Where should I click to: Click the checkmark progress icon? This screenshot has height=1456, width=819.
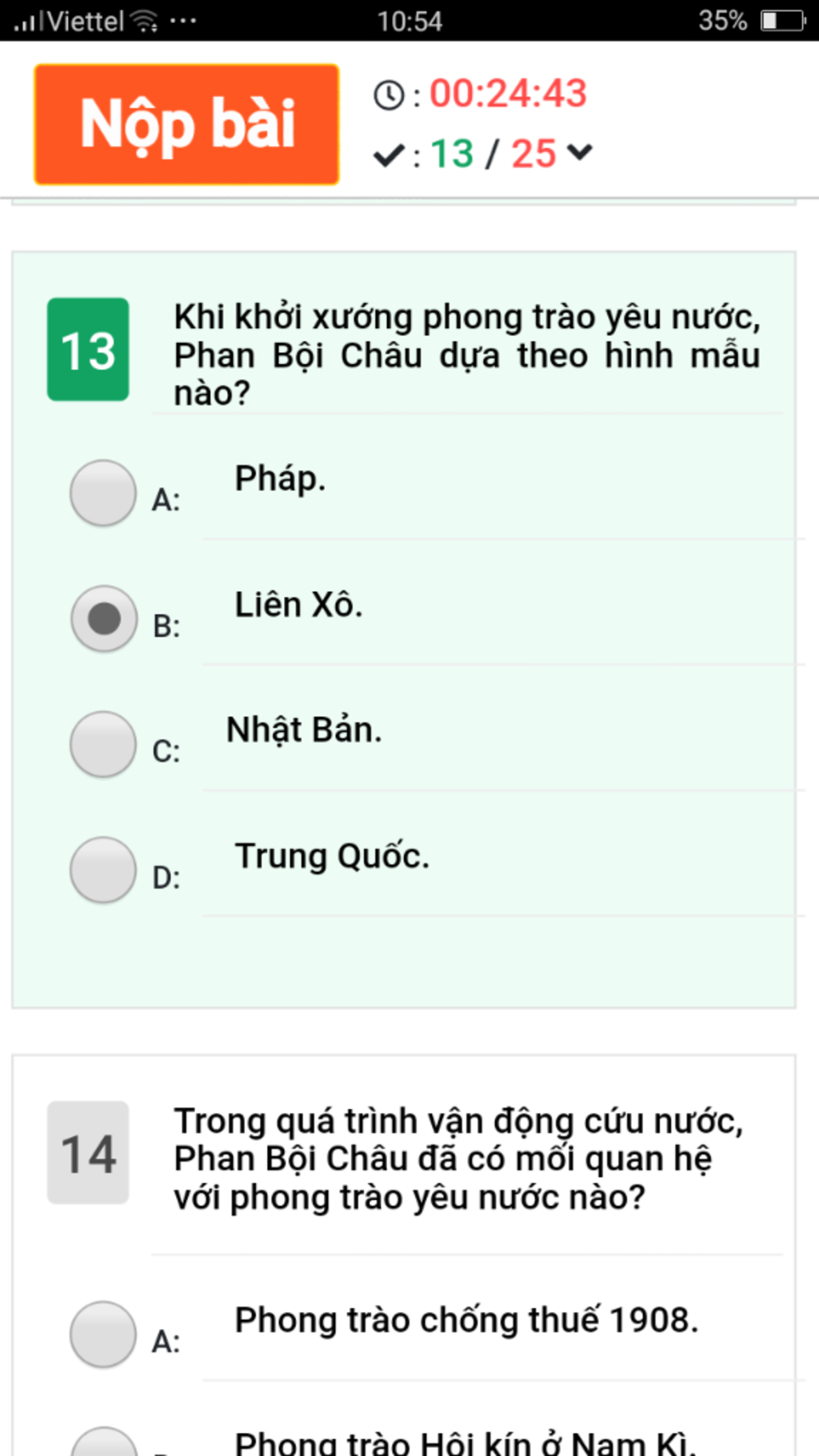(x=389, y=154)
